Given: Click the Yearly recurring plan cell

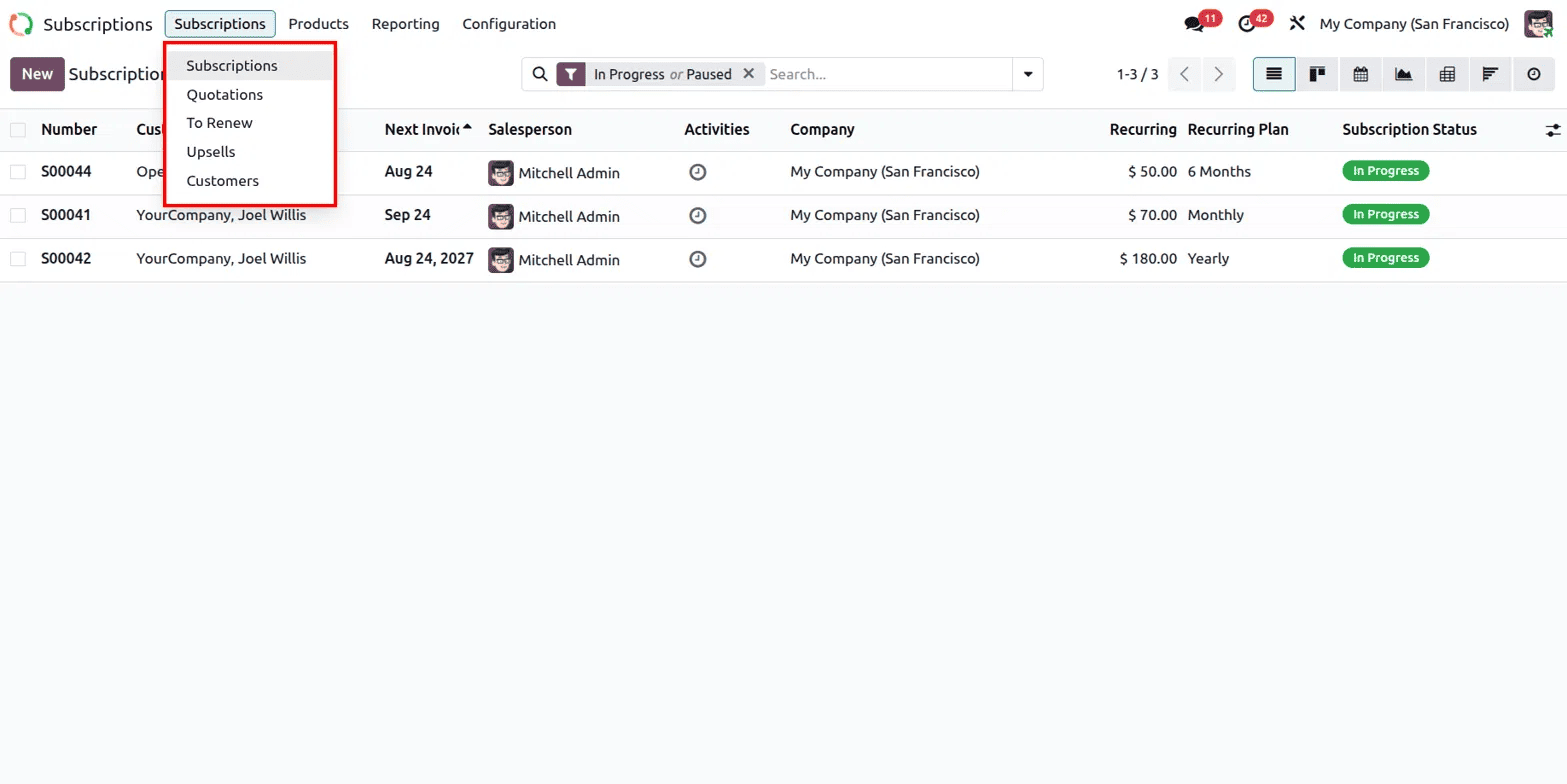Looking at the screenshot, I should [x=1208, y=259].
